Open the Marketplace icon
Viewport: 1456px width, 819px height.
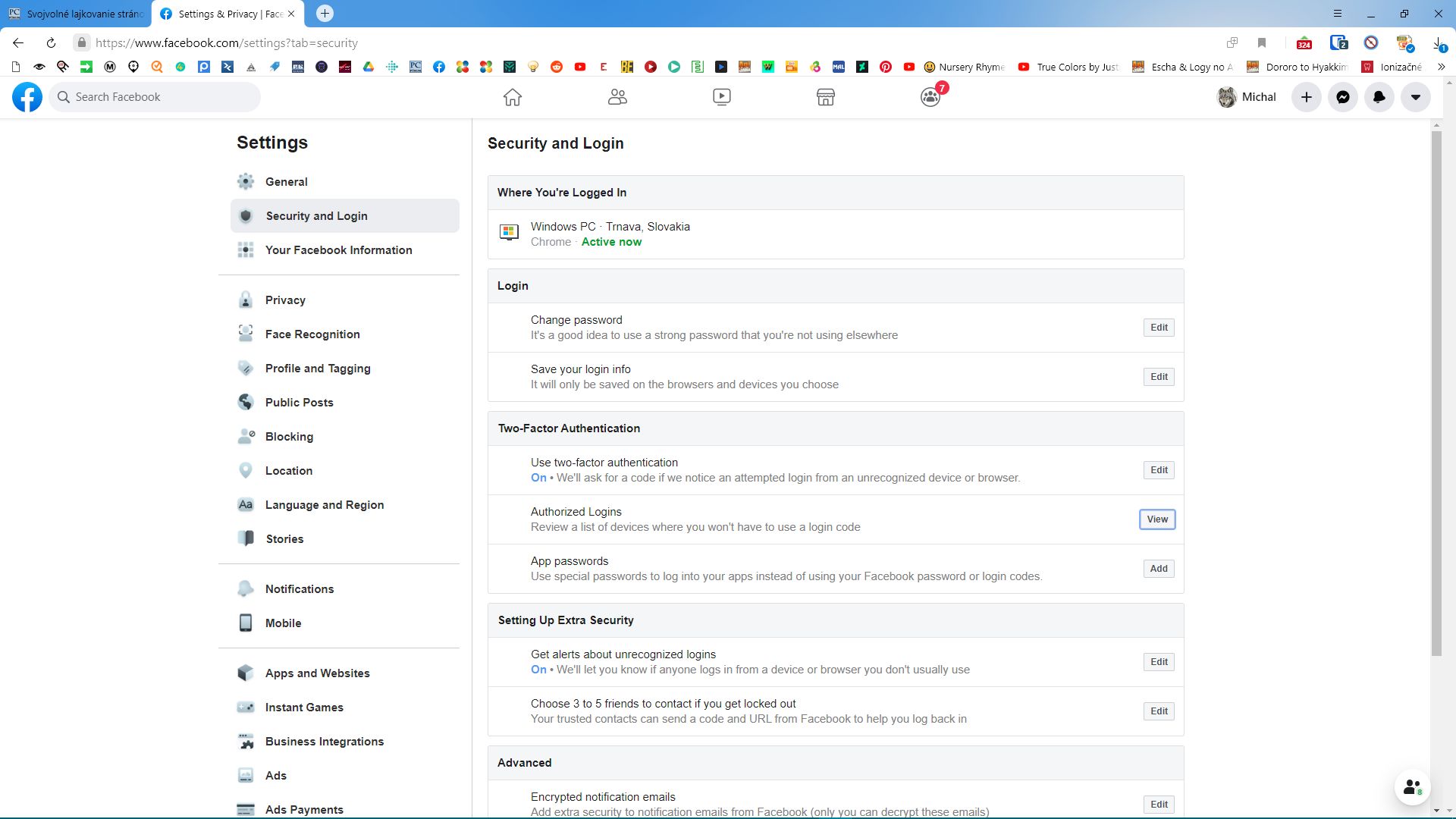pyautogui.click(x=826, y=97)
